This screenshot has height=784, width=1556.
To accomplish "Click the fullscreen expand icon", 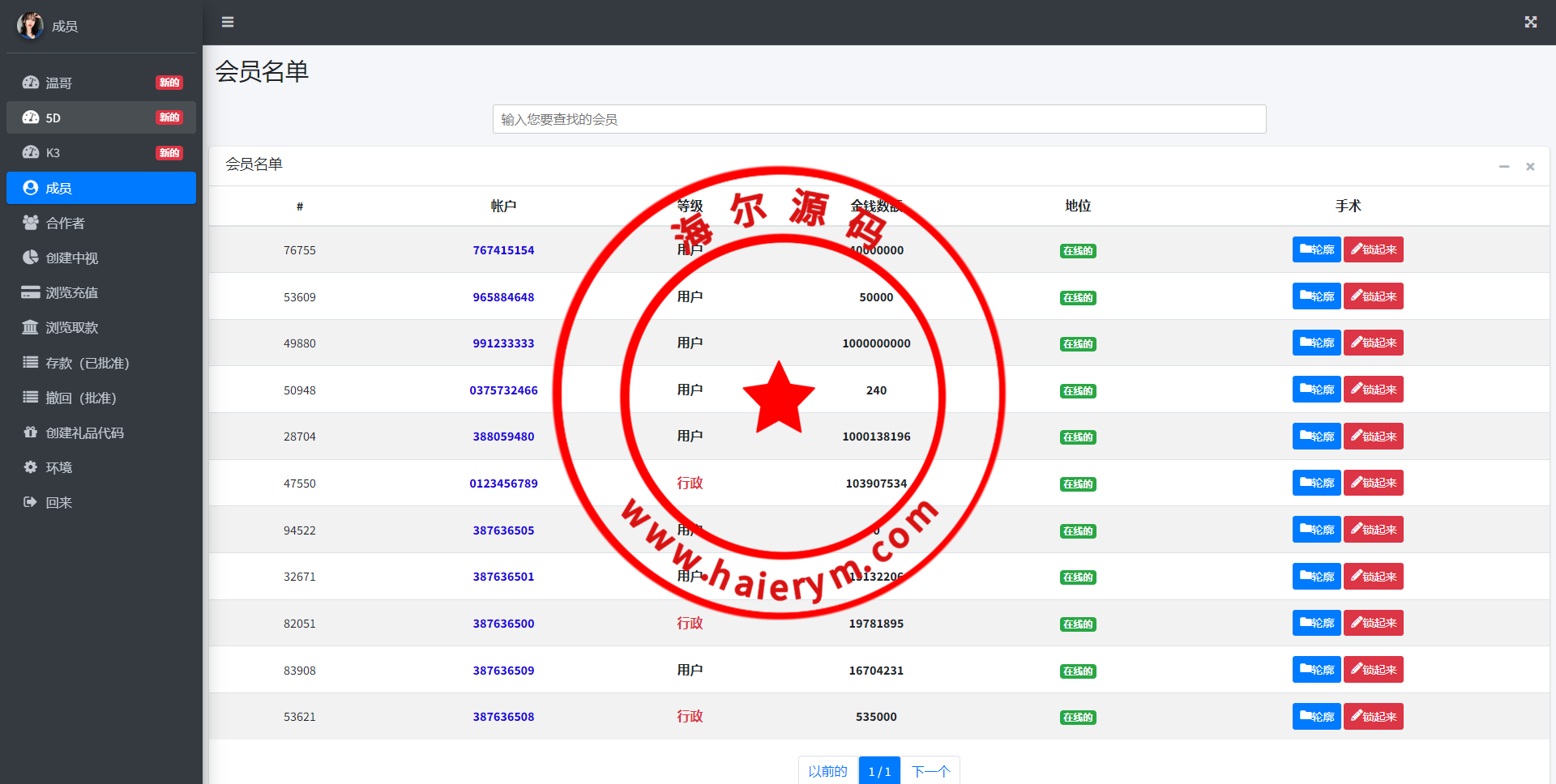I will coord(1530,22).
